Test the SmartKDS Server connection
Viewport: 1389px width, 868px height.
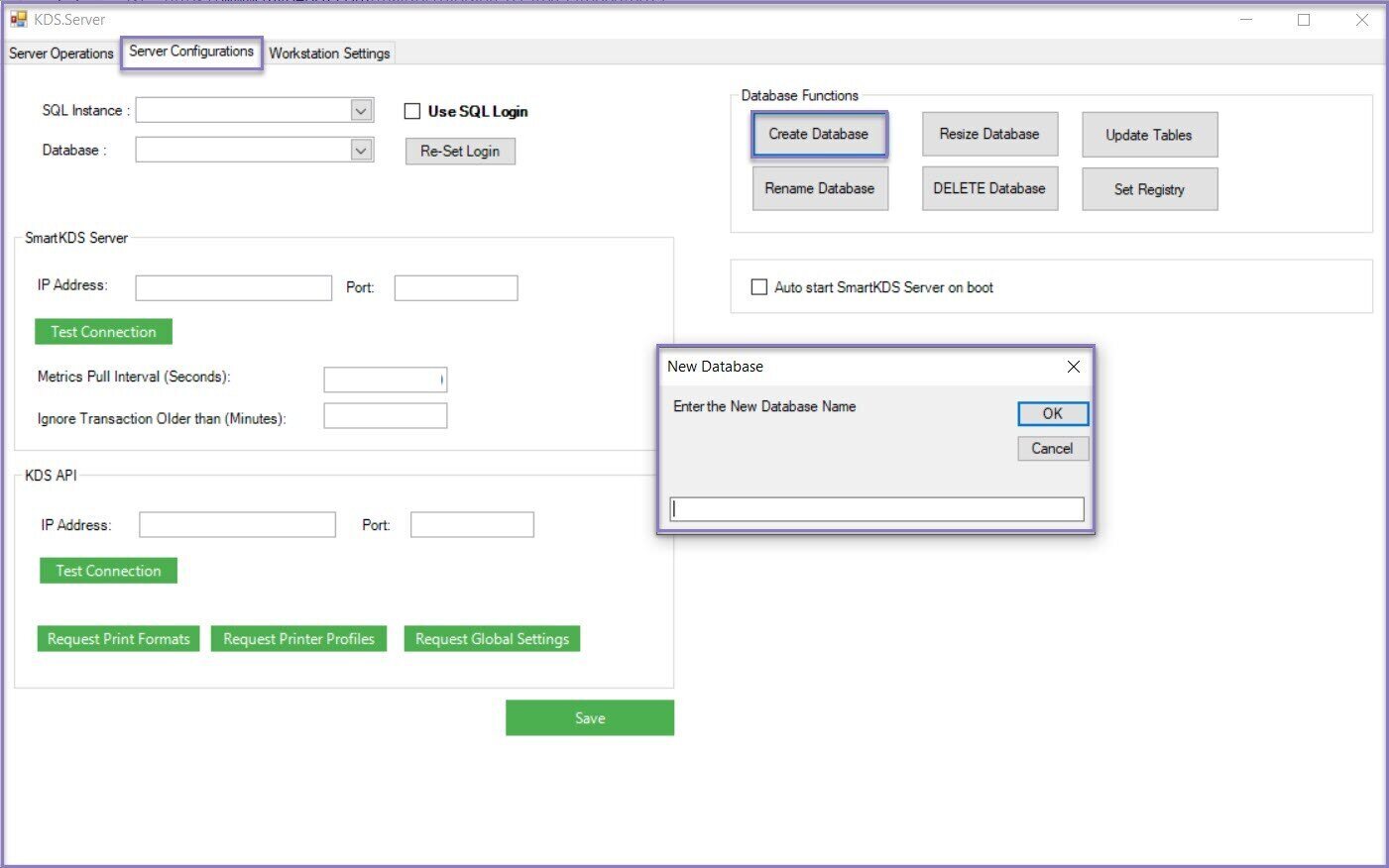point(103,332)
